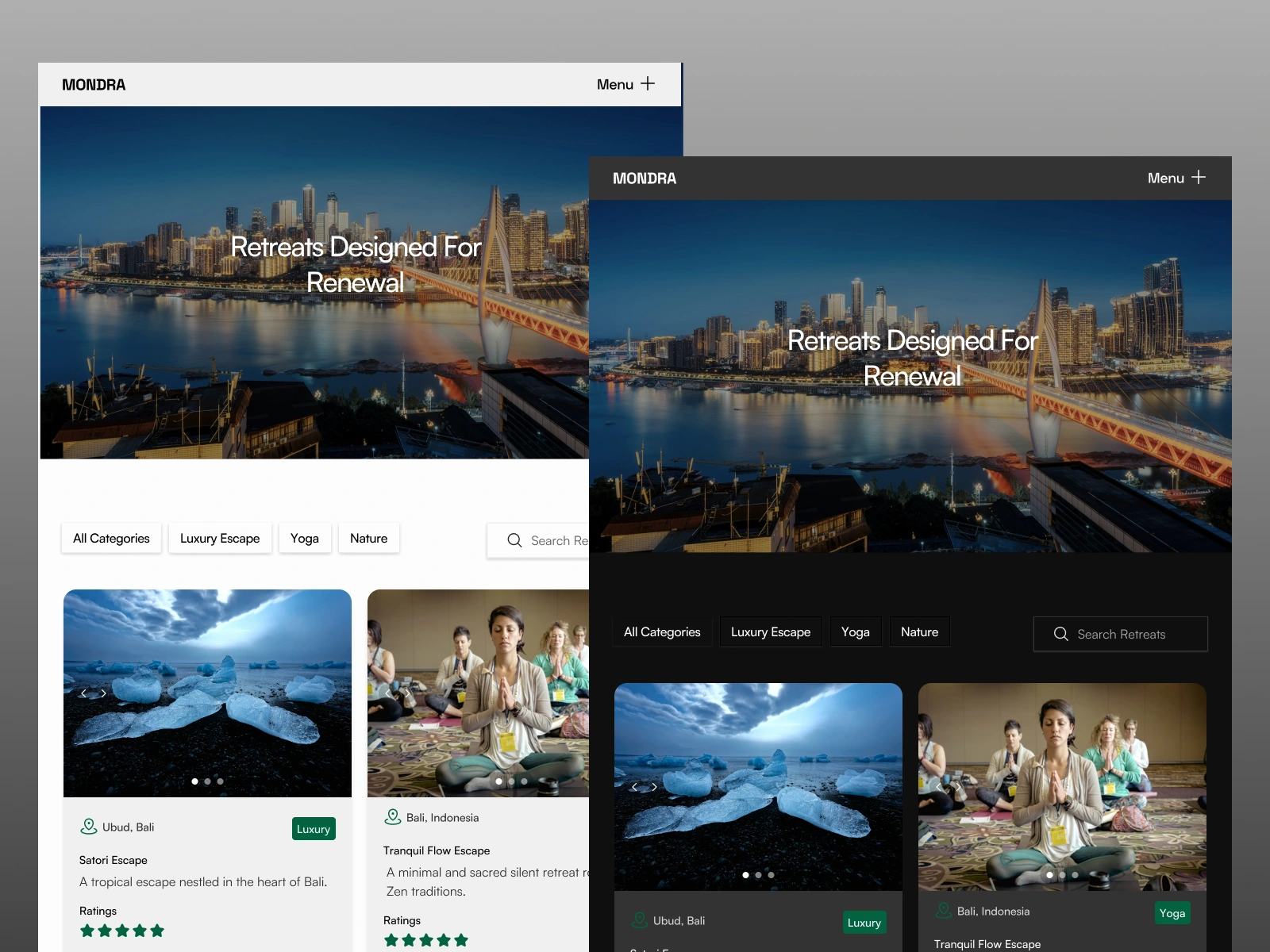Click hero headline 'Retreats Designed For Renewal' dark window
1270x952 pixels.
pyautogui.click(x=912, y=358)
